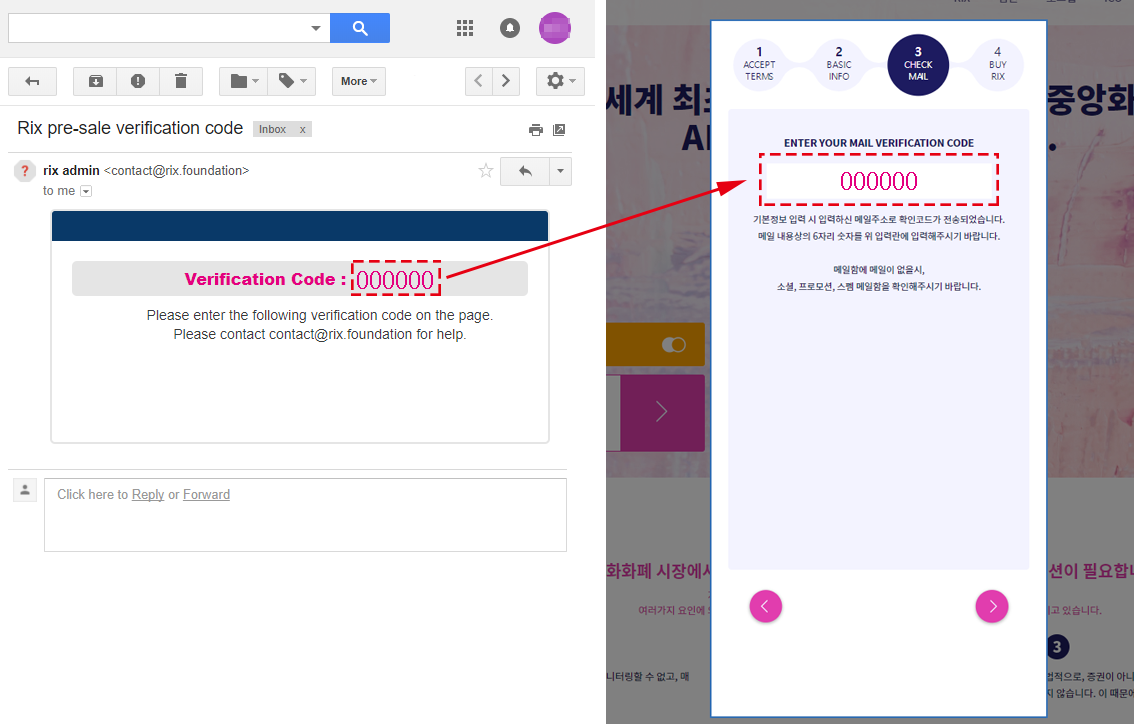
Task: Go to the BUY RIX step
Action: pyautogui.click(x=995, y=64)
